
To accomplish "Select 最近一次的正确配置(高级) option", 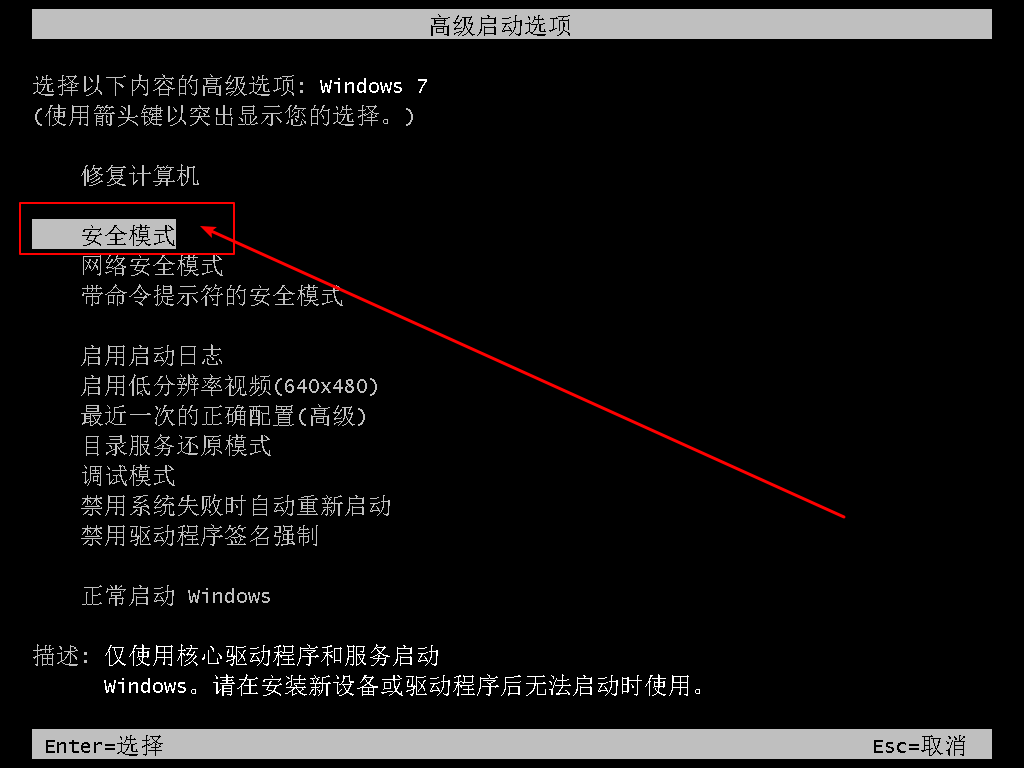I will (x=224, y=416).
